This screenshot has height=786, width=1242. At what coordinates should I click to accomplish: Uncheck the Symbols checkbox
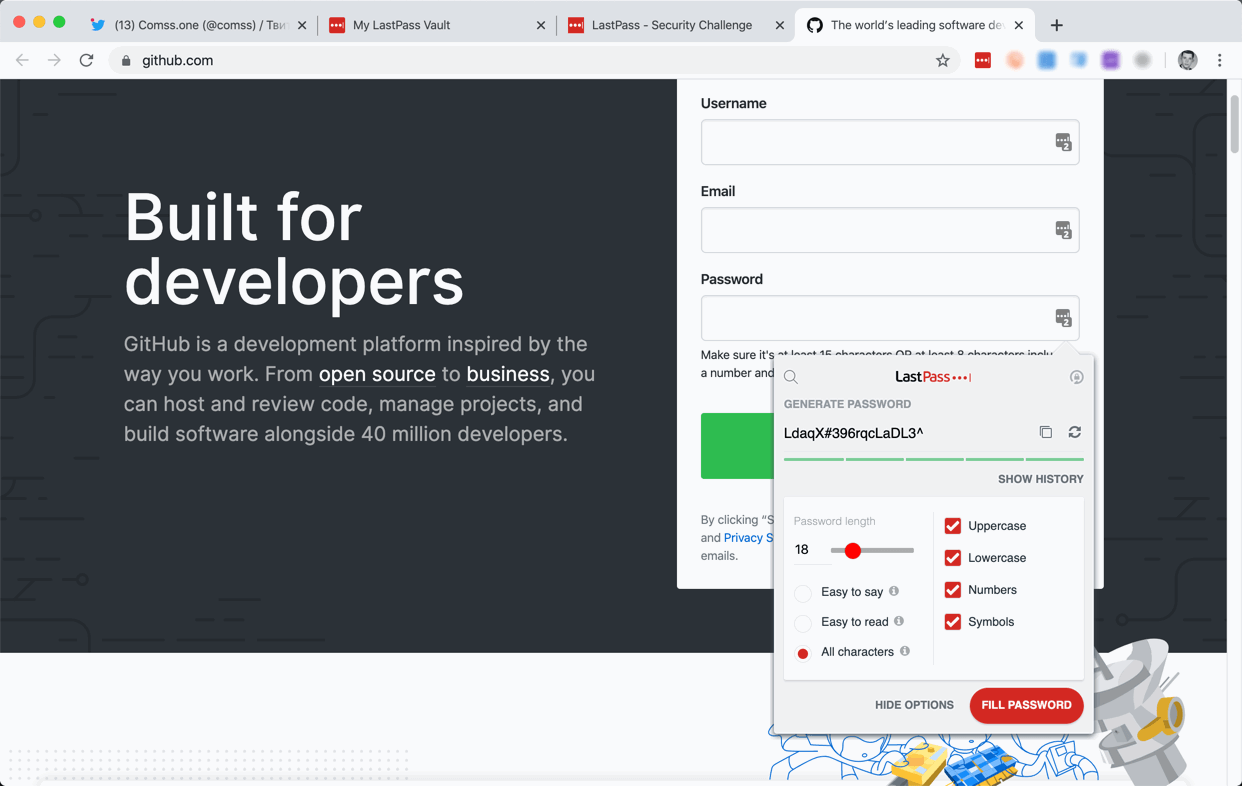click(953, 622)
